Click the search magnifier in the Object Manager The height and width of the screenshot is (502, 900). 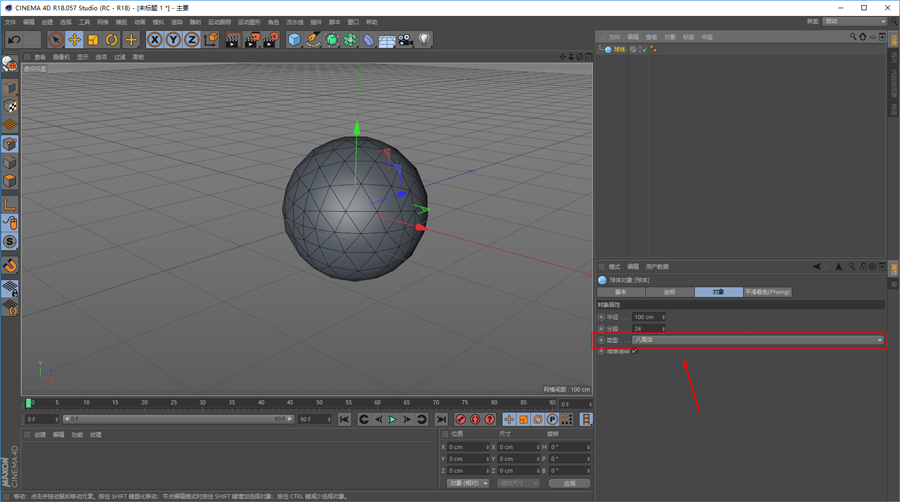(853, 37)
